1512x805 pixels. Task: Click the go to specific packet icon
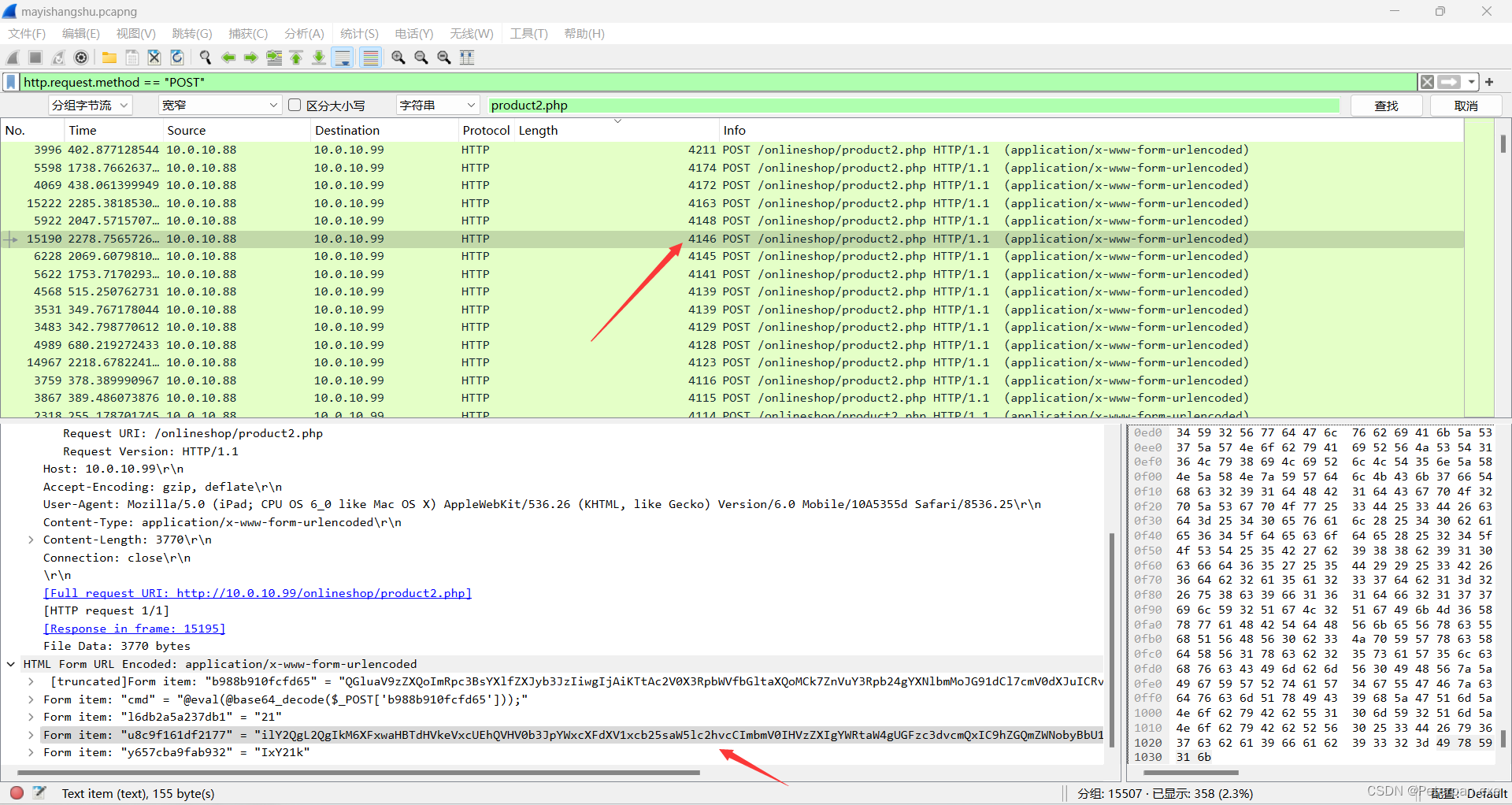click(274, 57)
